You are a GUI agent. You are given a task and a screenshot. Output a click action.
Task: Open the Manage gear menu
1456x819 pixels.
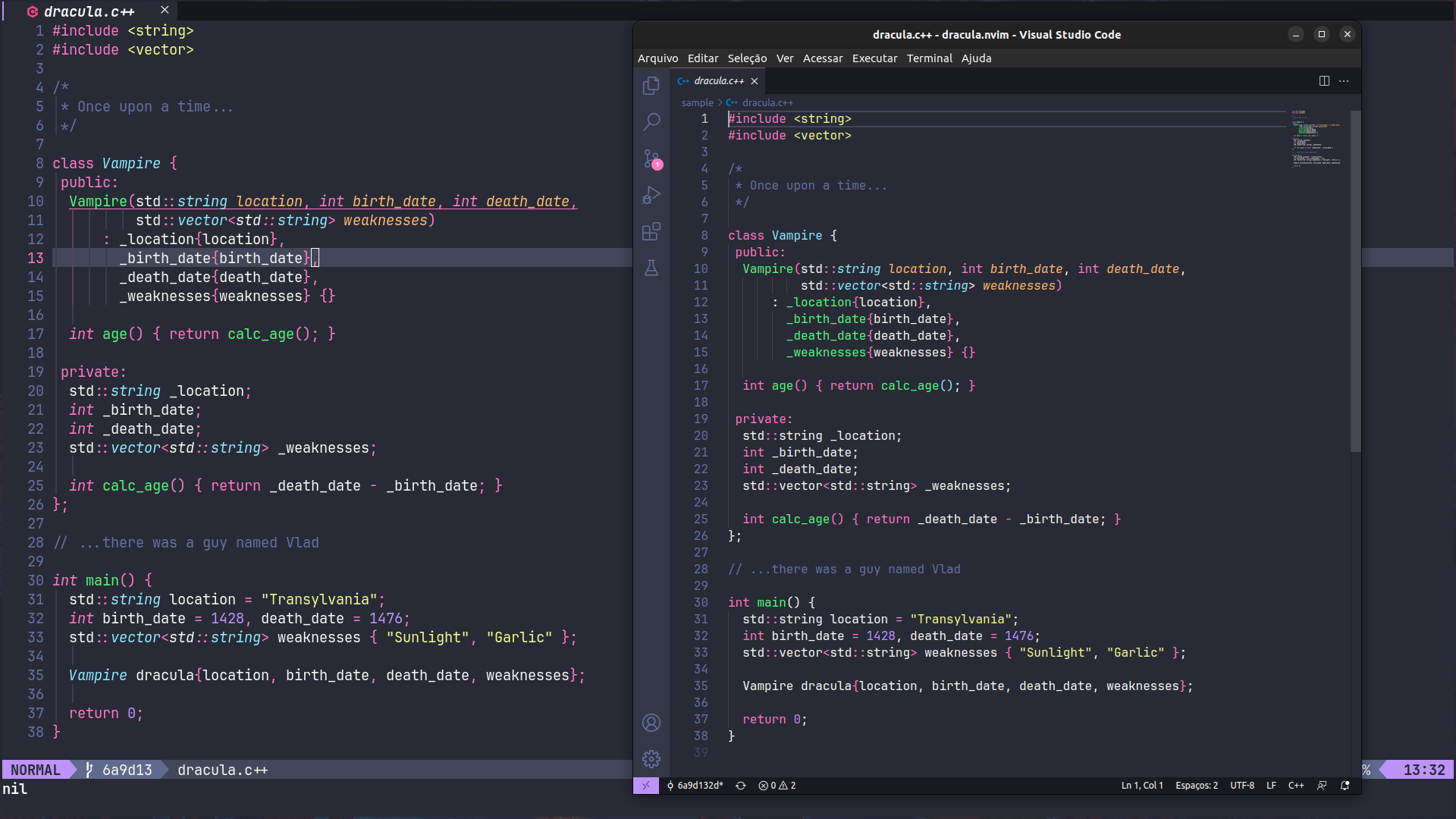click(651, 759)
